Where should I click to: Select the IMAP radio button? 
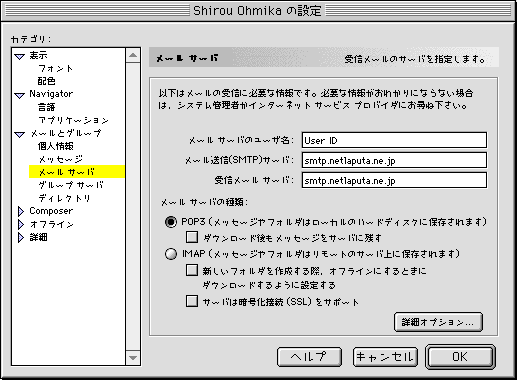point(171,254)
